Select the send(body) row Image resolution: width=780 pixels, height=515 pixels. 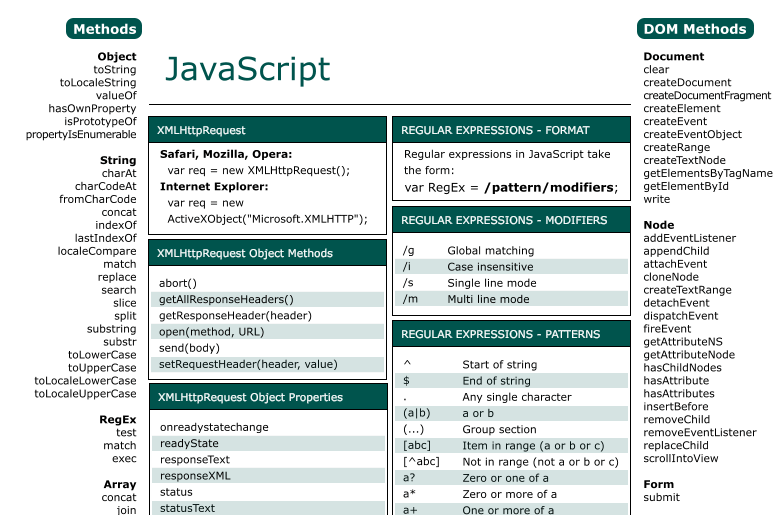click(x=268, y=348)
